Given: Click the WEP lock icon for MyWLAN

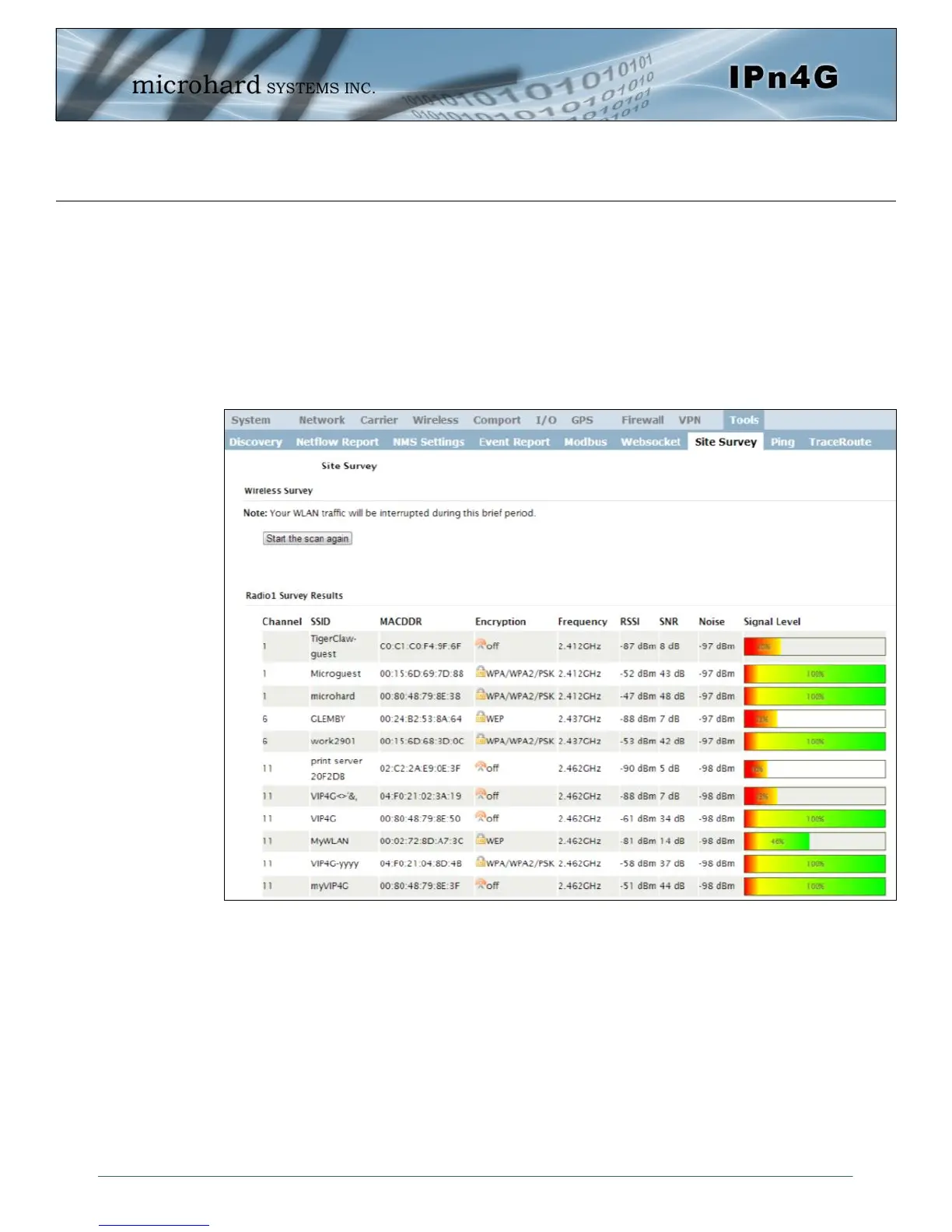Looking at the screenshot, I should click(x=481, y=840).
